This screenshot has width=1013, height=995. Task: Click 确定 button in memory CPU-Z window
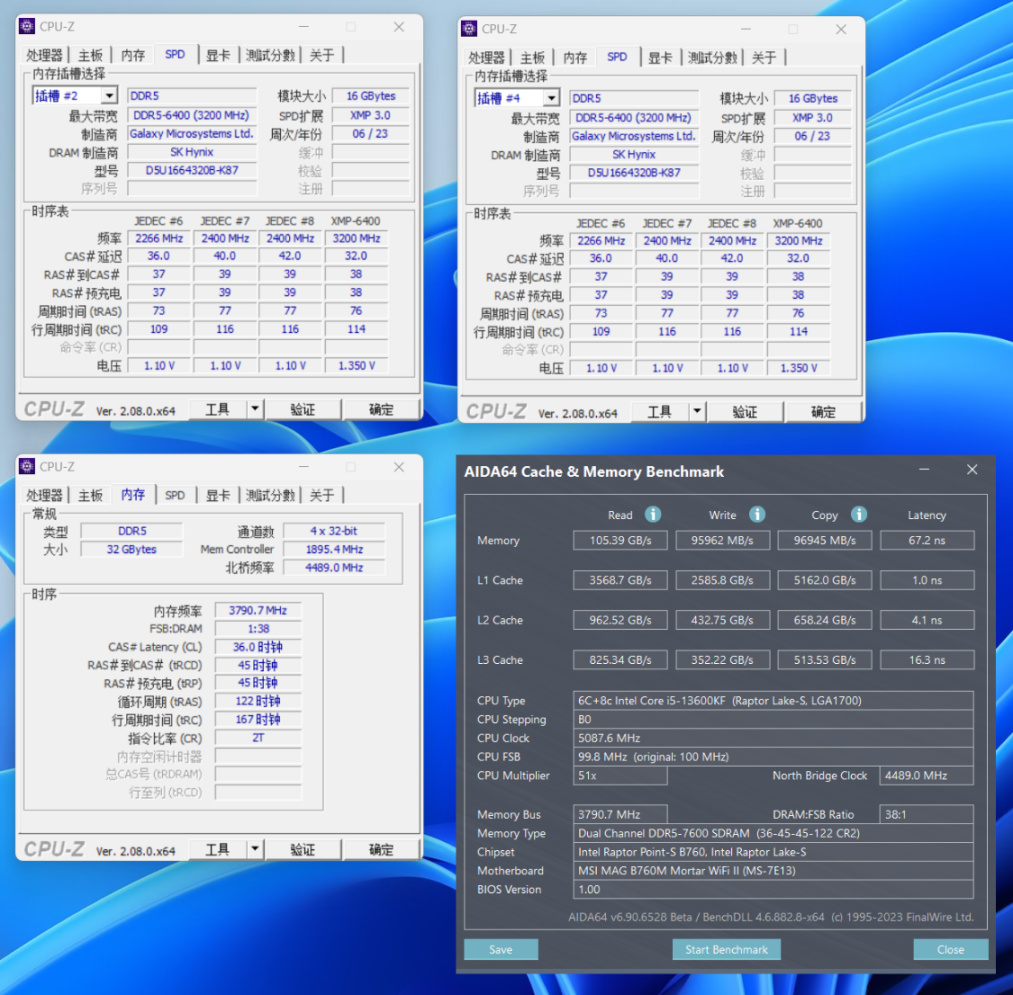381,849
